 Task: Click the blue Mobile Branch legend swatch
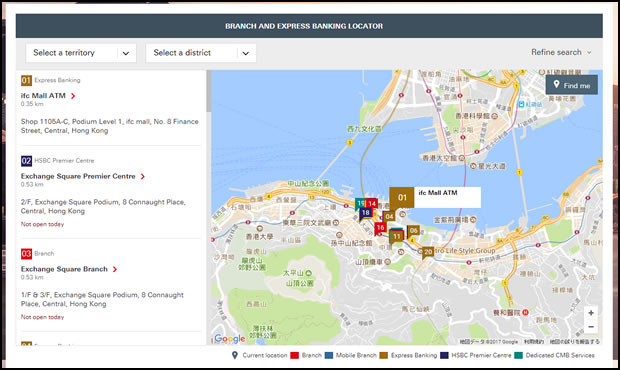coord(329,355)
